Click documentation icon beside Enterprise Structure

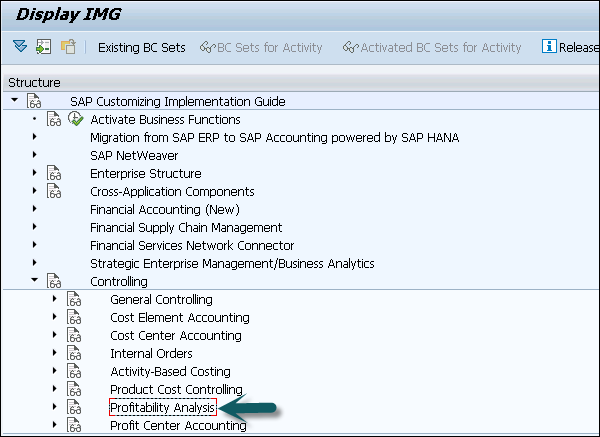coord(54,174)
